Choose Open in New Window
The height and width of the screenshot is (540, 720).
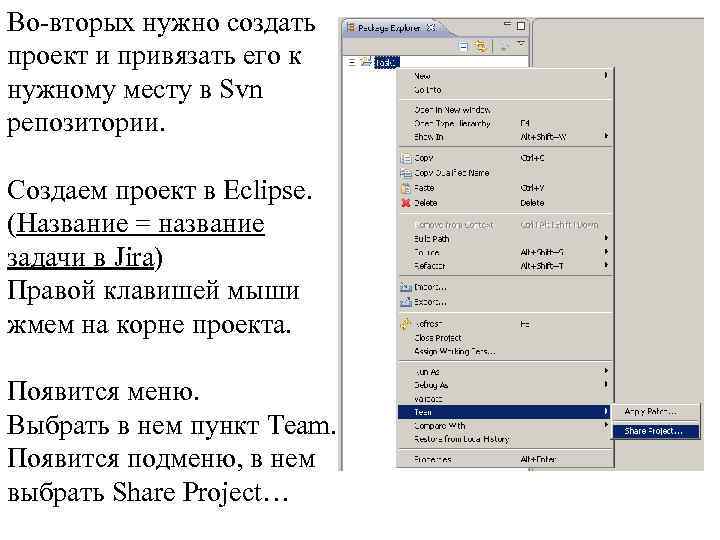(x=506, y=110)
